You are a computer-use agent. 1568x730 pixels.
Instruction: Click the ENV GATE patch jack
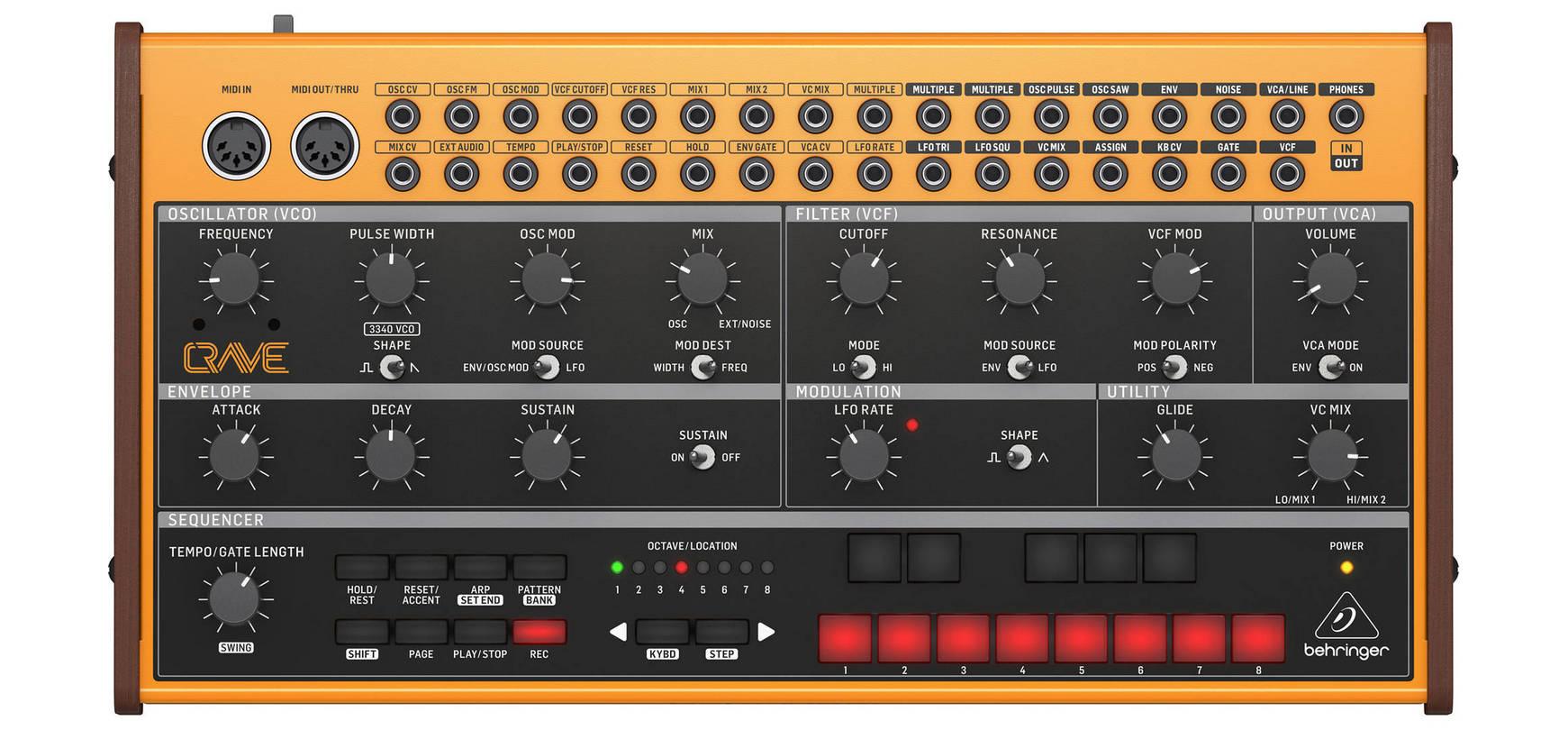point(757,174)
